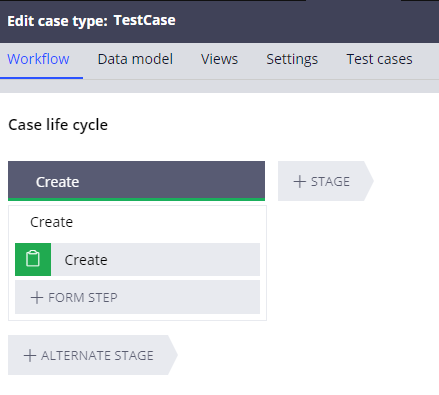Switch to the Workflow tab
The height and width of the screenshot is (395, 439).
[38, 59]
